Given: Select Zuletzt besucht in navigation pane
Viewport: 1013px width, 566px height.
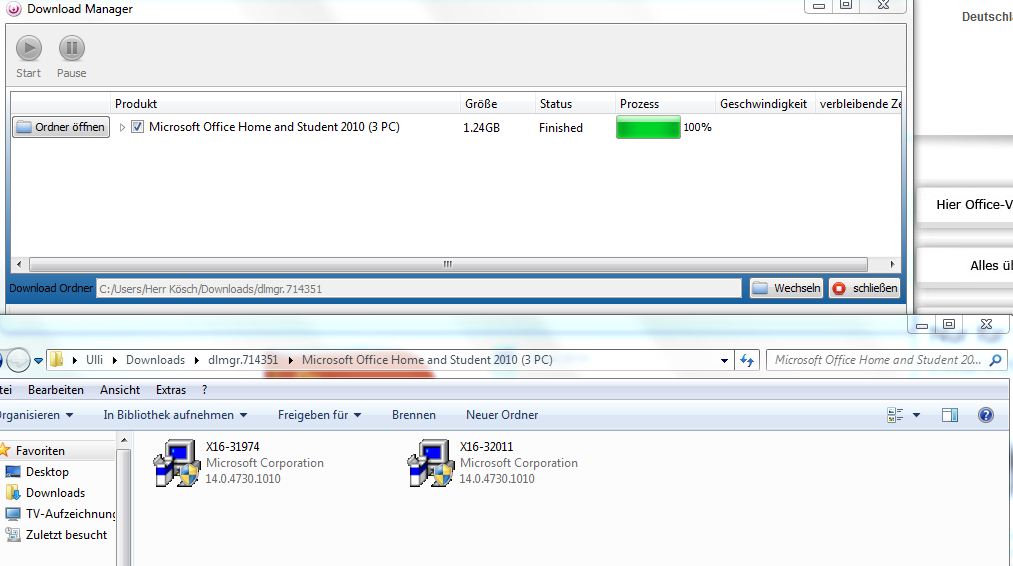Looking at the screenshot, I should point(66,534).
